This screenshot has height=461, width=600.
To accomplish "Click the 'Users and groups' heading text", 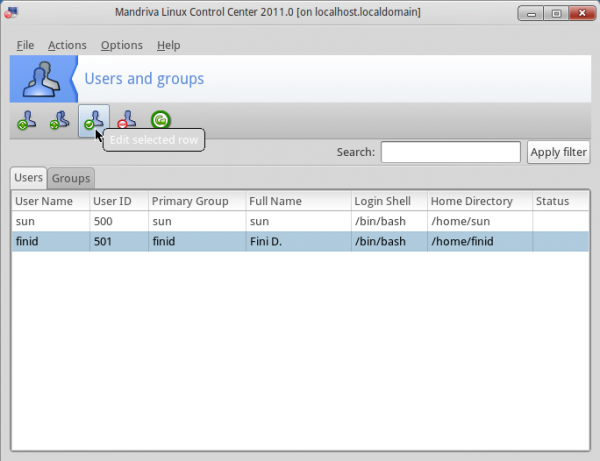I will click(144, 79).
